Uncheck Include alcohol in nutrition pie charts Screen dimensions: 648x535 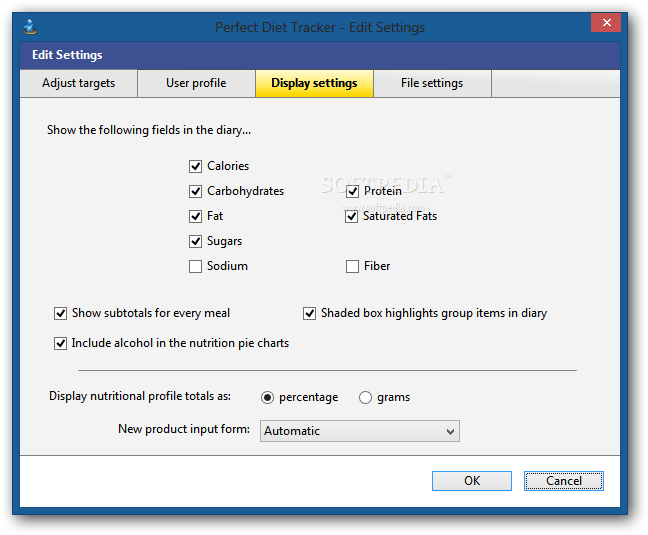(x=60, y=343)
